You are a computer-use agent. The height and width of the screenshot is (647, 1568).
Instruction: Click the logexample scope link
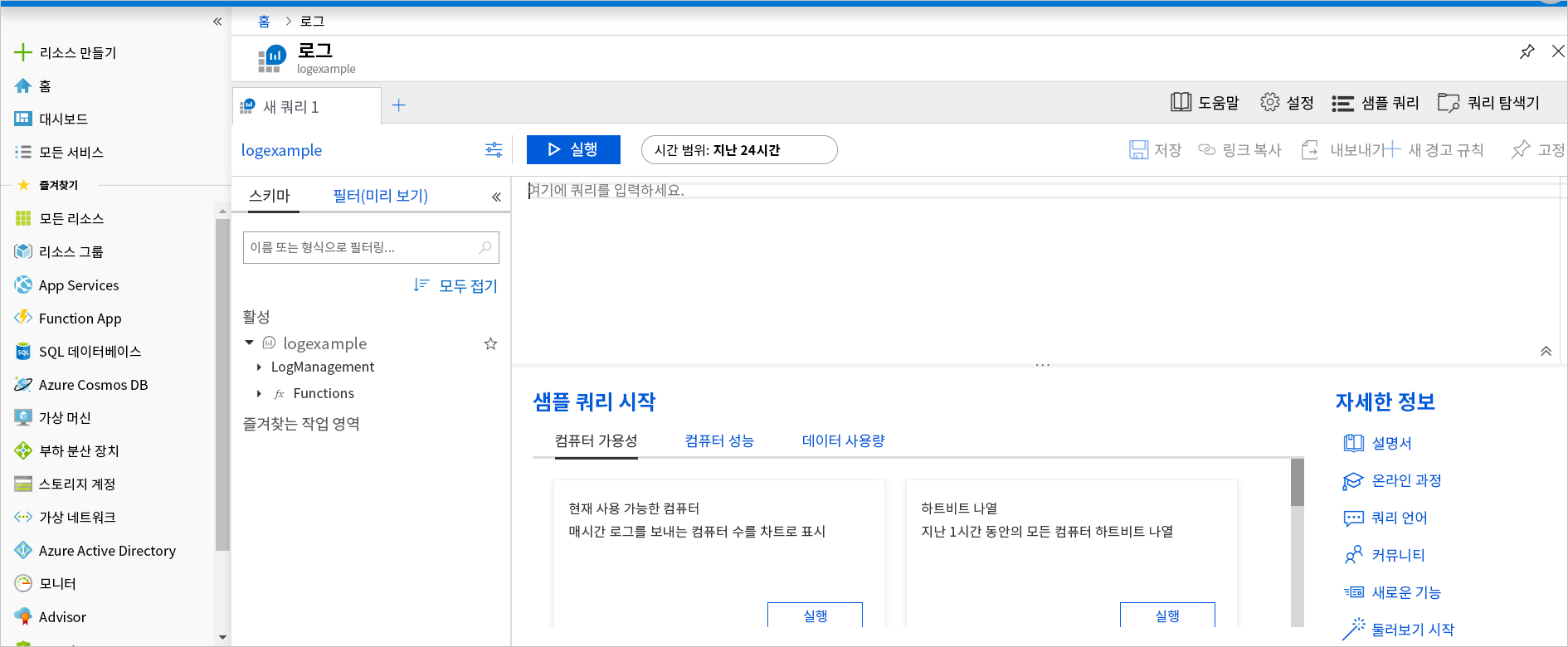[x=281, y=150]
